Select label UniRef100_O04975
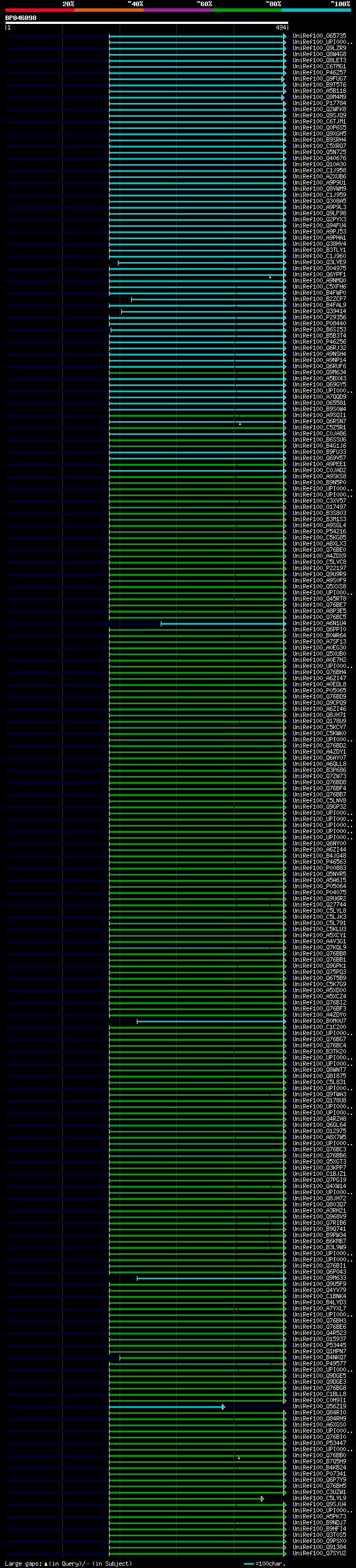The height and width of the screenshot is (1568, 356). coord(319,269)
